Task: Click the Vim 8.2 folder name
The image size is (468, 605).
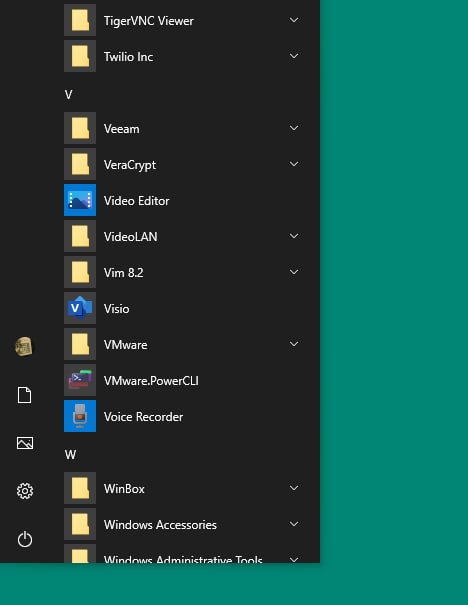Action: click(123, 273)
